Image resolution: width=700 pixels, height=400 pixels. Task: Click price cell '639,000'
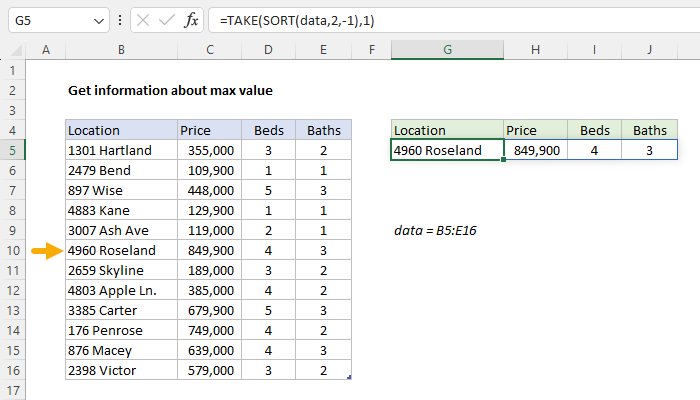pos(209,350)
